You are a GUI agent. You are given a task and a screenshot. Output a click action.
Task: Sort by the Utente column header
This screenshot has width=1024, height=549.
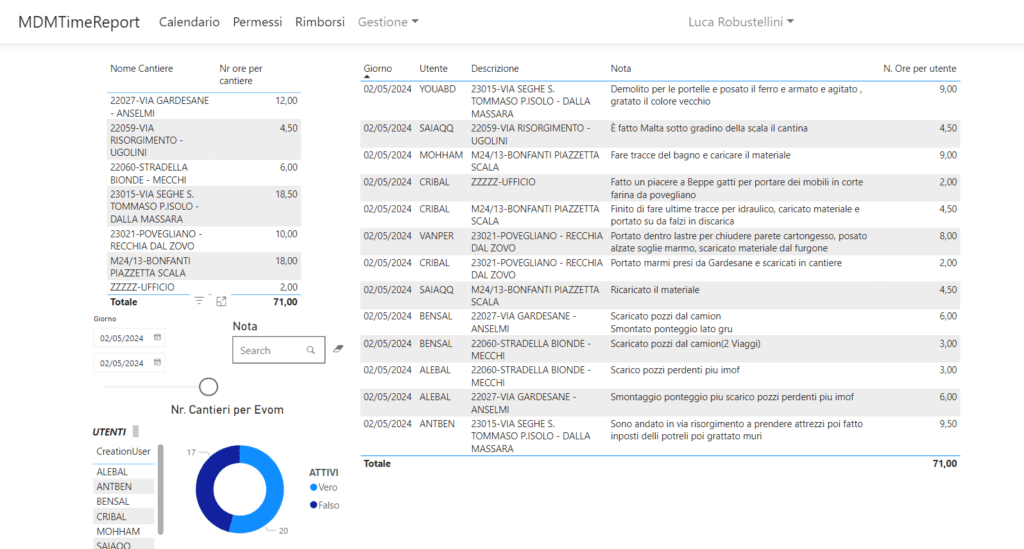[434, 69]
